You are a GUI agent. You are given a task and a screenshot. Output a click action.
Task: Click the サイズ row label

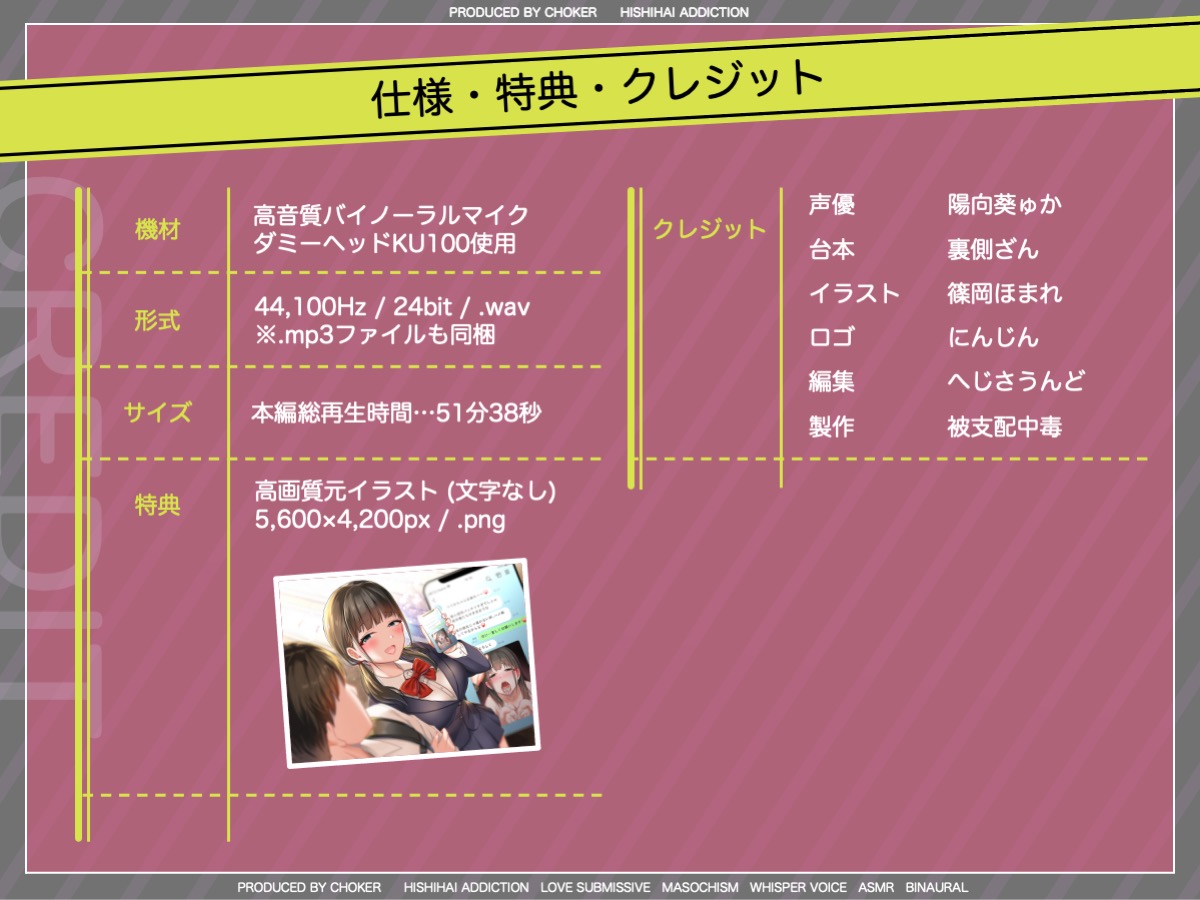[x=157, y=412]
